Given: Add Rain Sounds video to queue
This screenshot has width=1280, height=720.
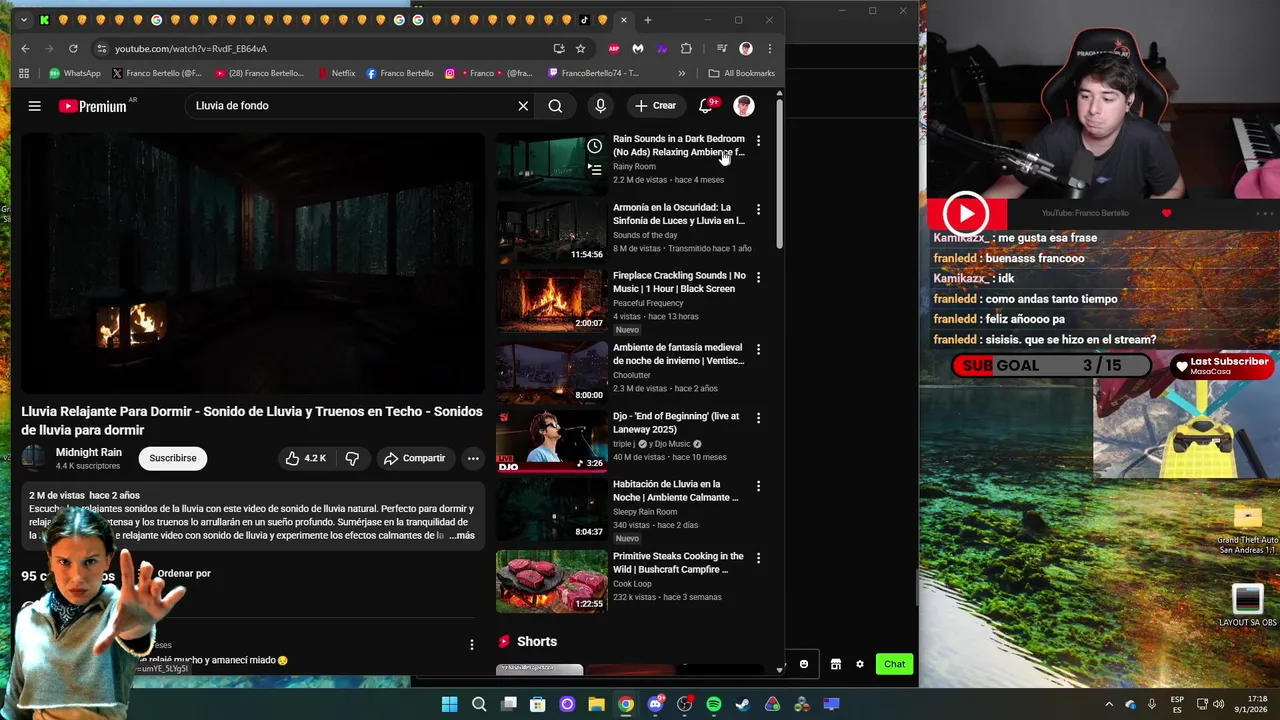Looking at the screenshot, I should point(594,170).
